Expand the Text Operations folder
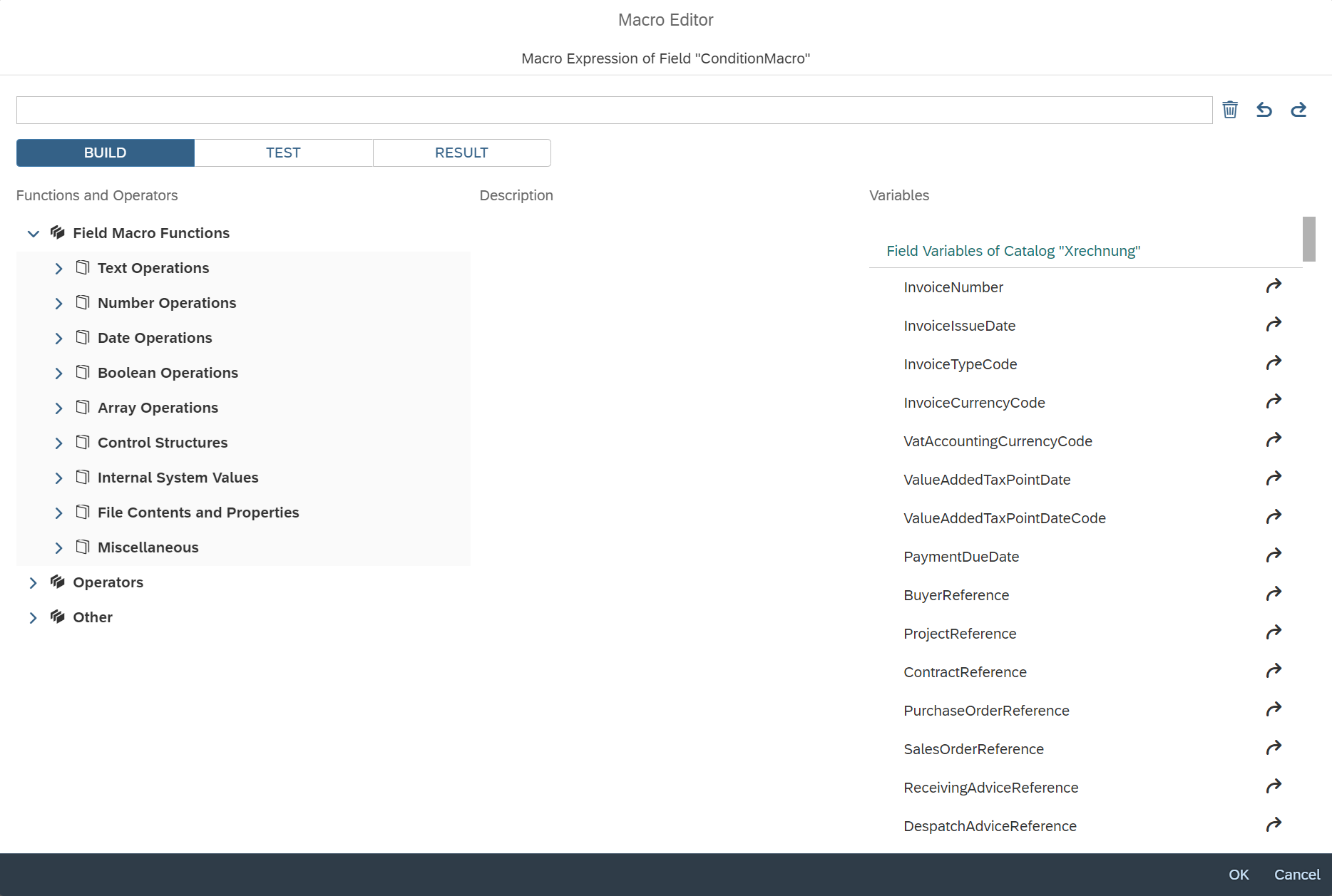 pyautogui.click(x=58, y=268)
